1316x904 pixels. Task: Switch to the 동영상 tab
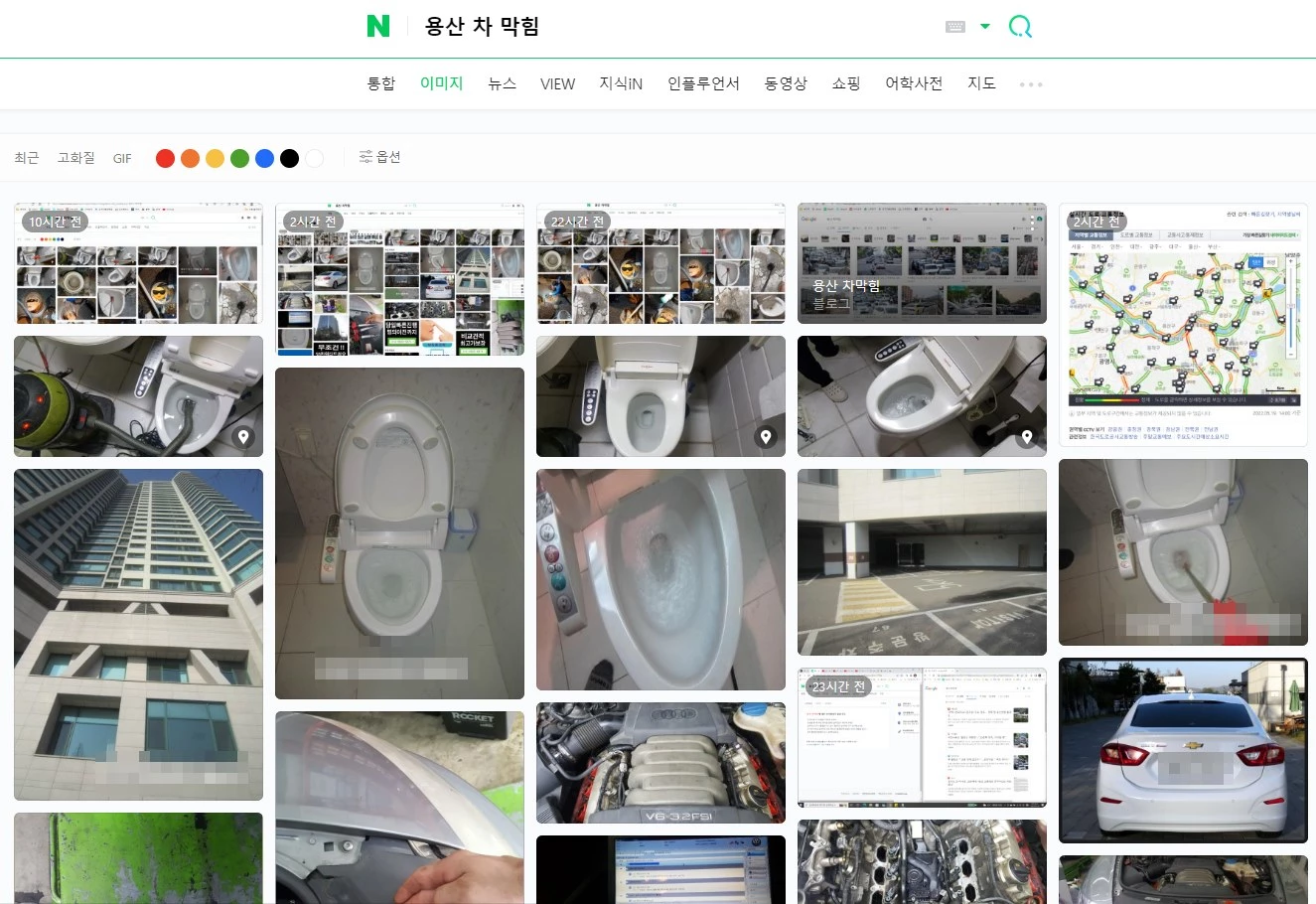[786, 83]
